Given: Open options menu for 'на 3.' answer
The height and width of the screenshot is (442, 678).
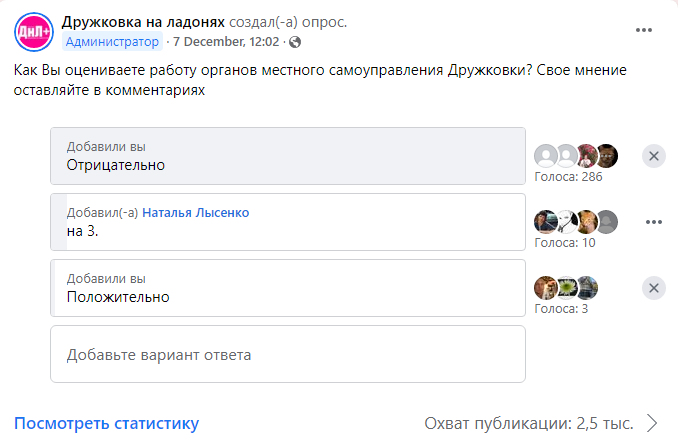Looking at the screenshot, I should (653, 222).
